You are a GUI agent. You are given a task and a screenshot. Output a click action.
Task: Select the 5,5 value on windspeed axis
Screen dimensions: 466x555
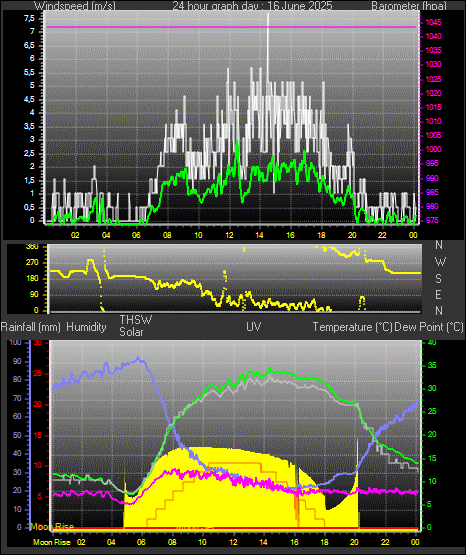(x=29, y=72)
